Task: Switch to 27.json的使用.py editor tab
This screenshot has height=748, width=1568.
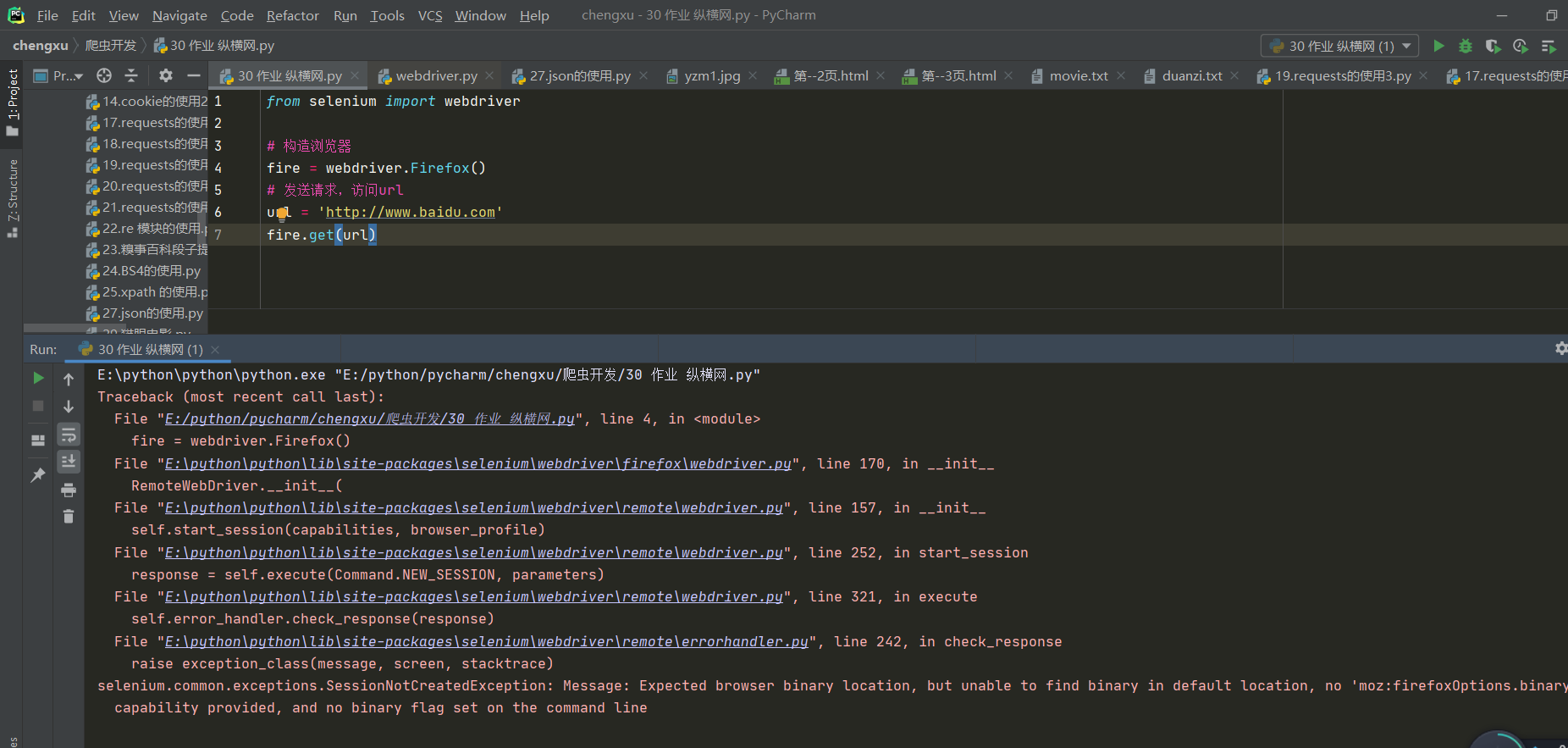Action: pos(579,75)
